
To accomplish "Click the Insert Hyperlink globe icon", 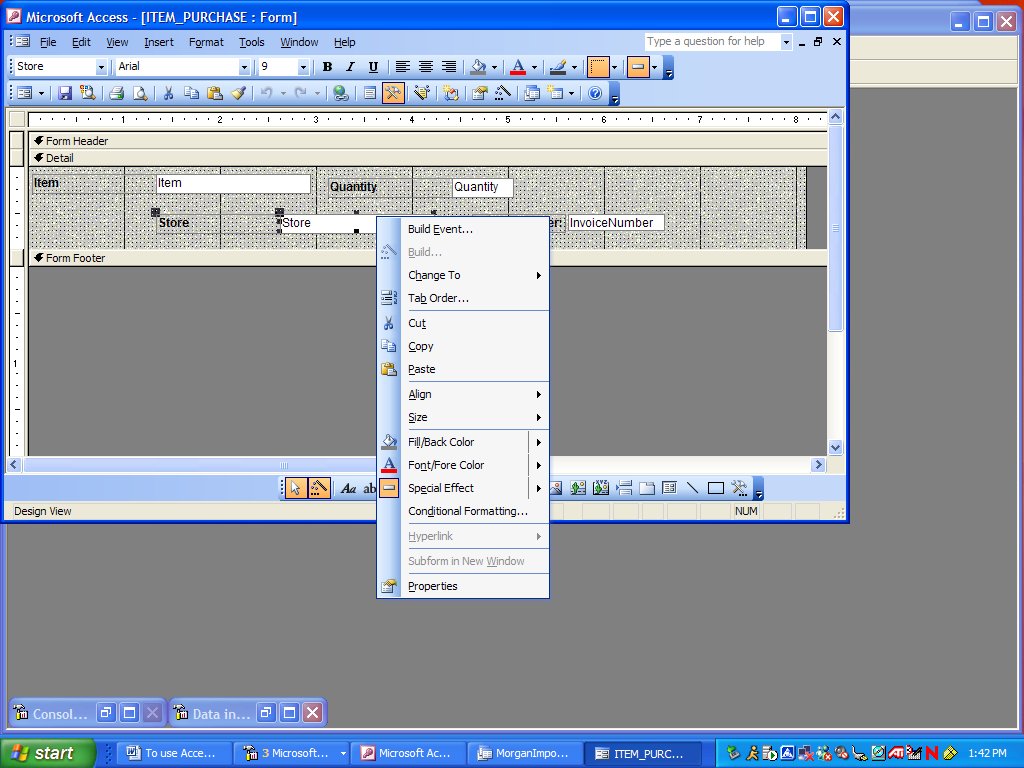I will 341,93.
